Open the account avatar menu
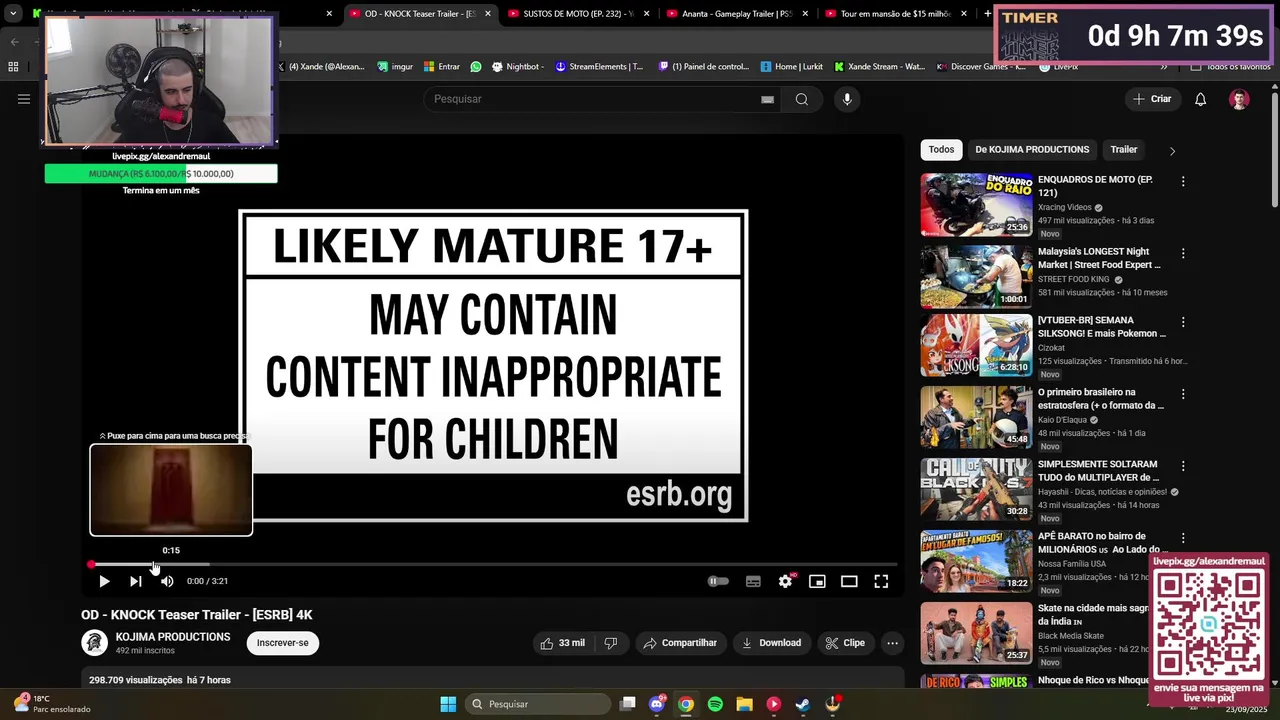1280x720 pixels. click(x=1239, y=99)
